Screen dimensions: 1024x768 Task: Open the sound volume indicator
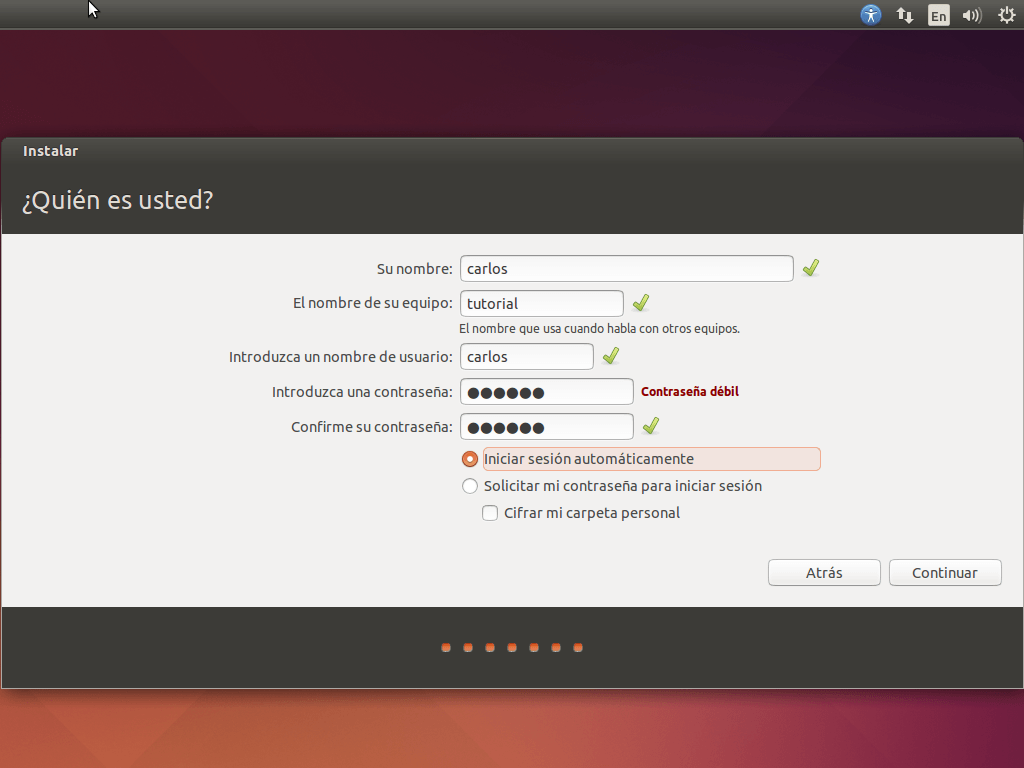[972, 15]
